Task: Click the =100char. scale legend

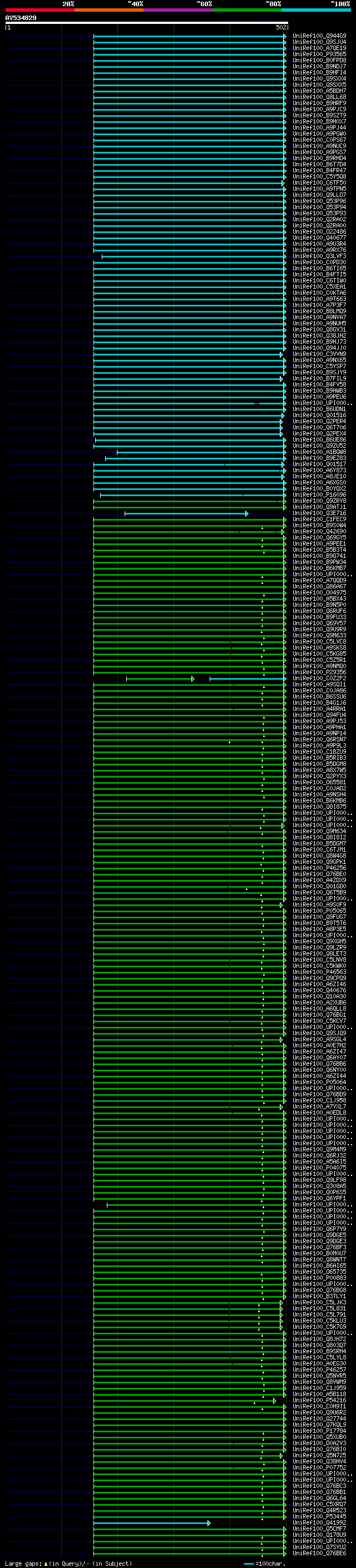Action: pos(265,1563)
